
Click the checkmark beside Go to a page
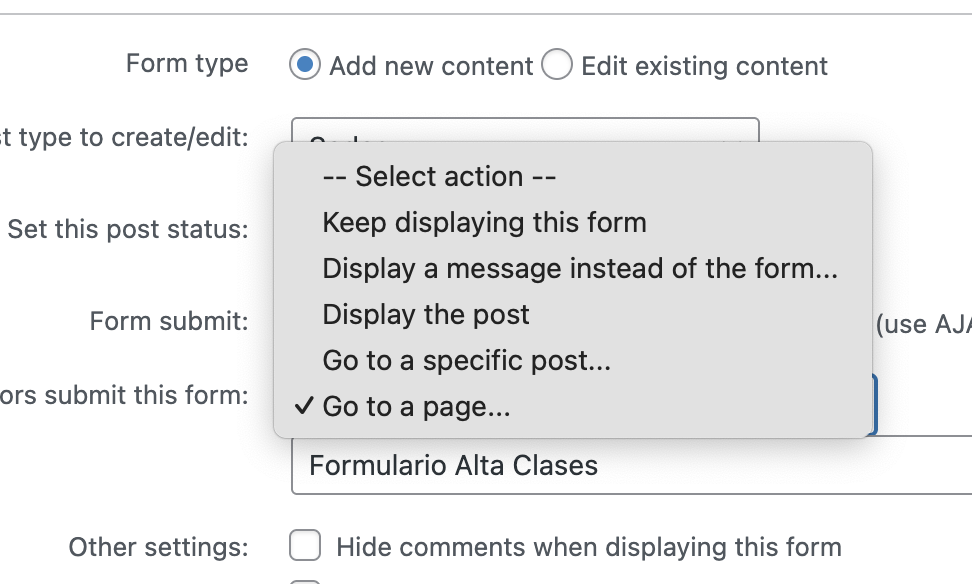coord(304,407)
